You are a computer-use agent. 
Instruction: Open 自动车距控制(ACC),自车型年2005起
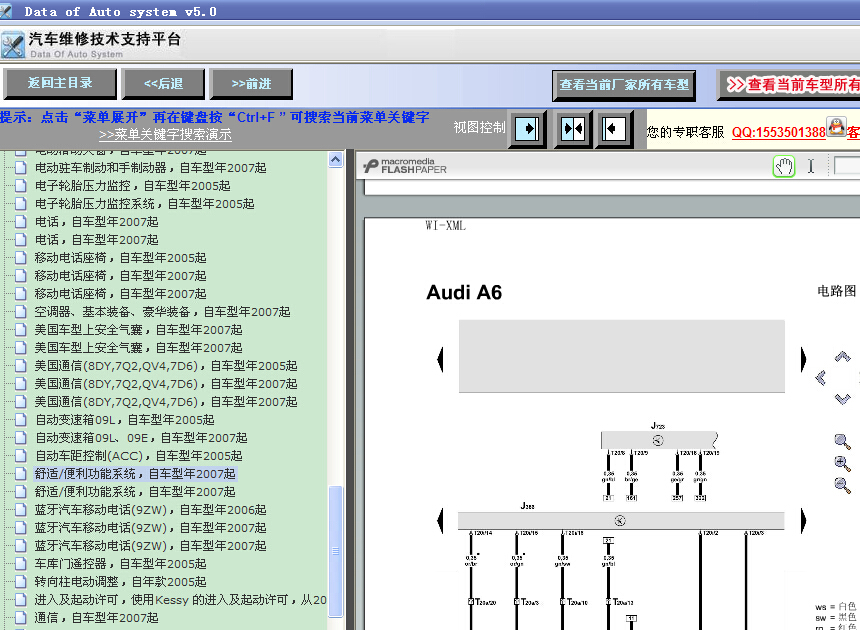click(x=138, y=456)
